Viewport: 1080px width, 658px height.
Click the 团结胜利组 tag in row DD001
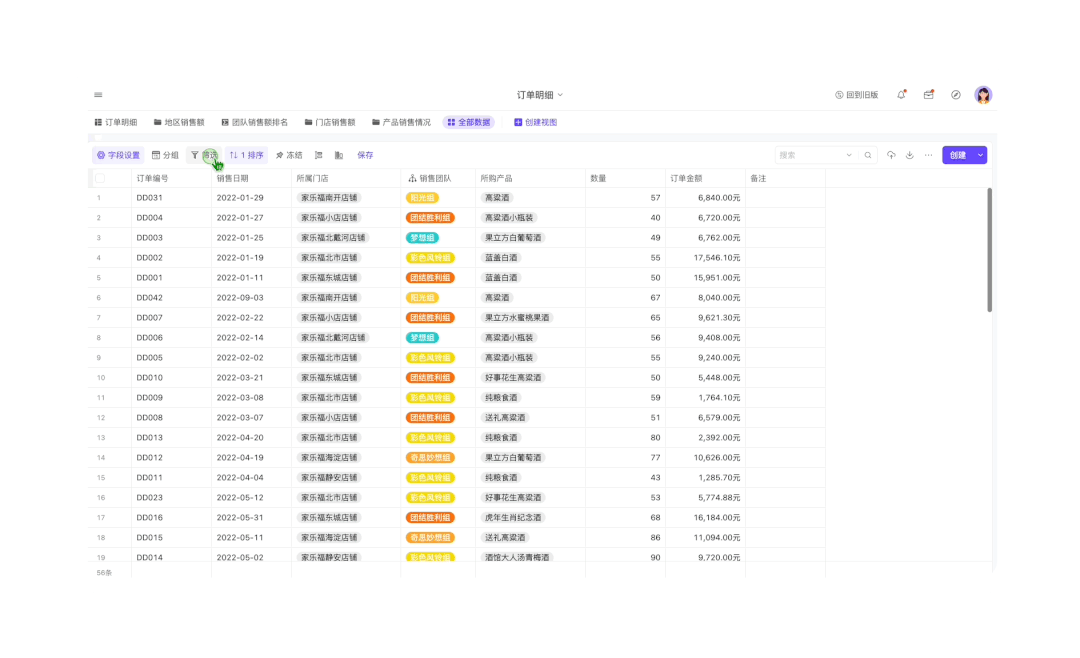pyautogui.click(x=430, y=278)
